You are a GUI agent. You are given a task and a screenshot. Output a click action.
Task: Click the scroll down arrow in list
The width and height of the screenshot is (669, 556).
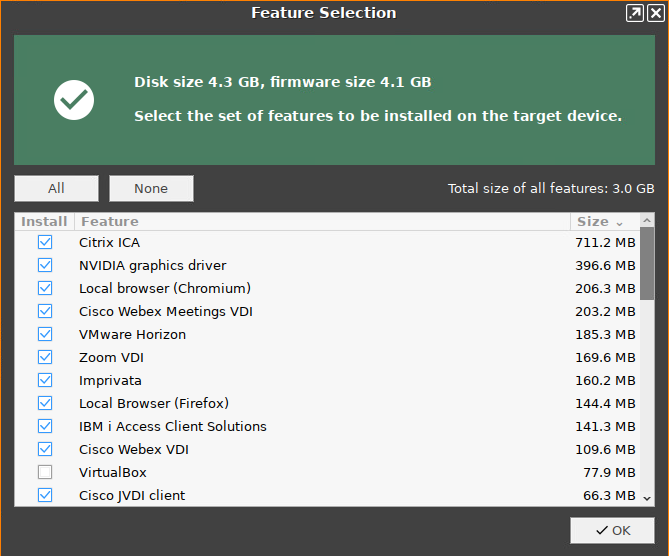[647, 497]
